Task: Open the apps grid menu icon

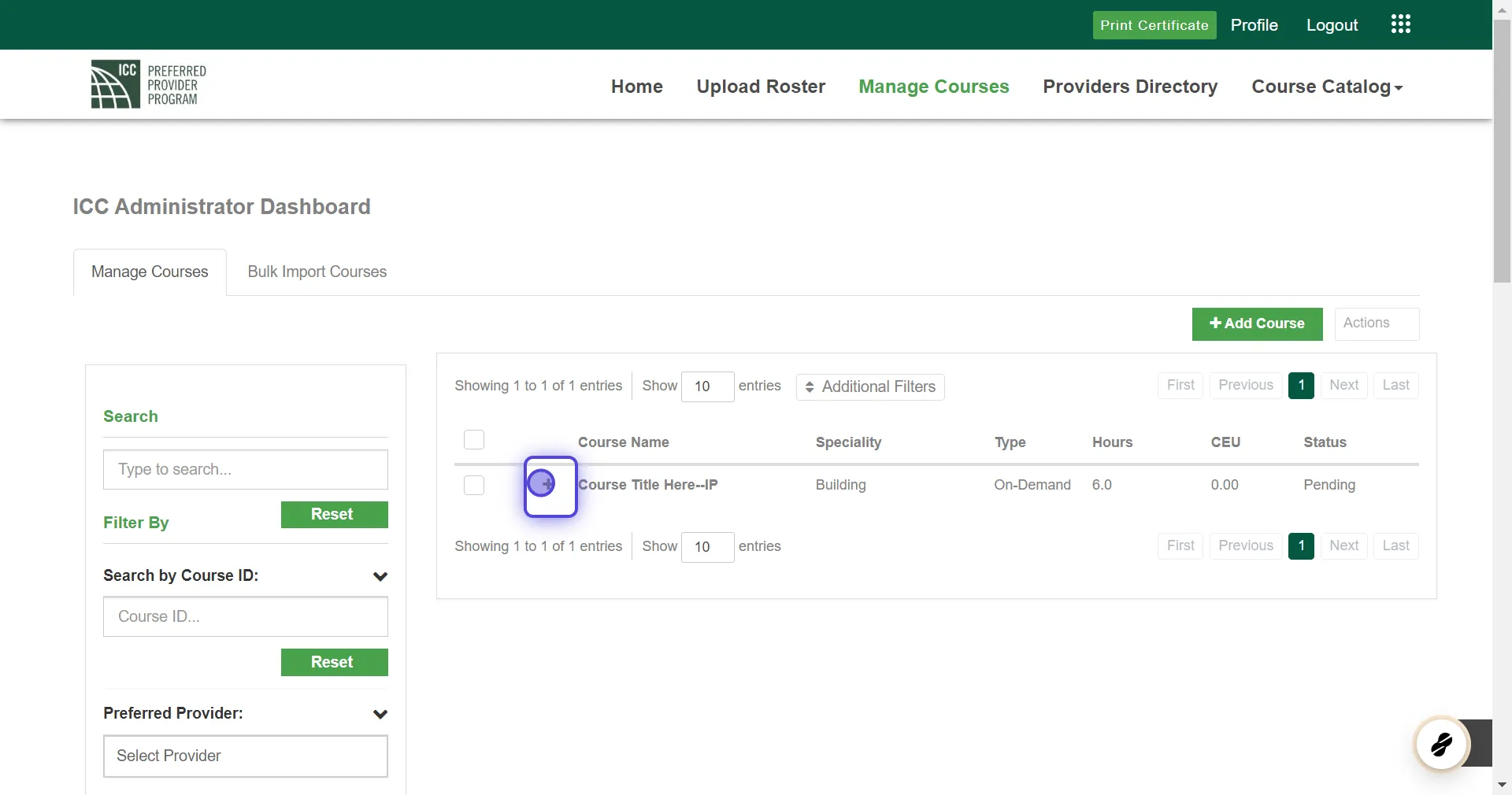Action: click(x=1400, y=24)
